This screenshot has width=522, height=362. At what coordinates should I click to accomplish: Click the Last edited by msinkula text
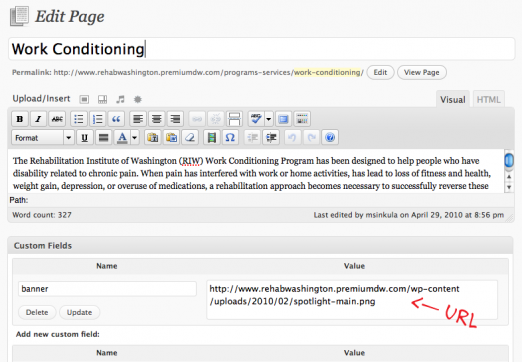(x=409, y=215)
